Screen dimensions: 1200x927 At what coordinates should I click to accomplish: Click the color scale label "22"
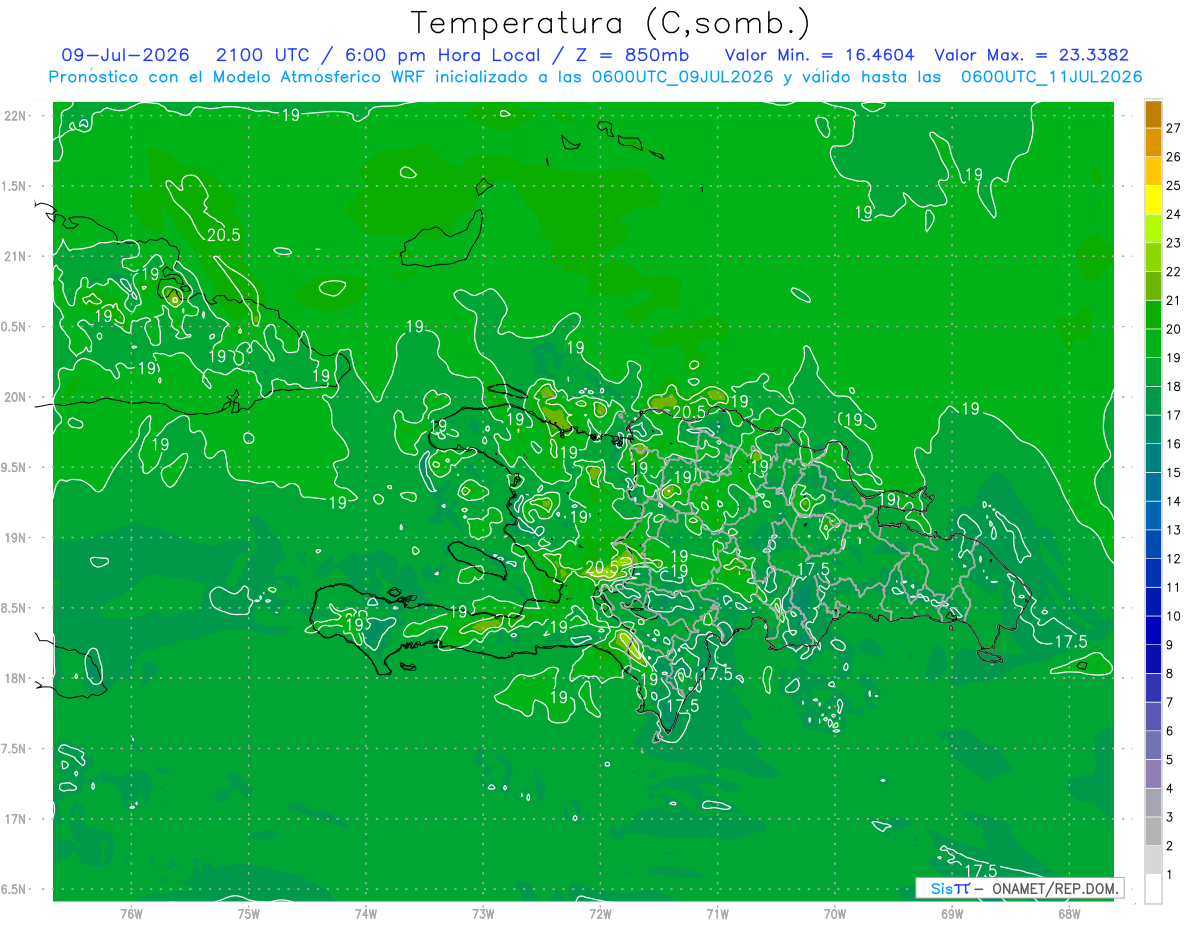[1174, 272]
